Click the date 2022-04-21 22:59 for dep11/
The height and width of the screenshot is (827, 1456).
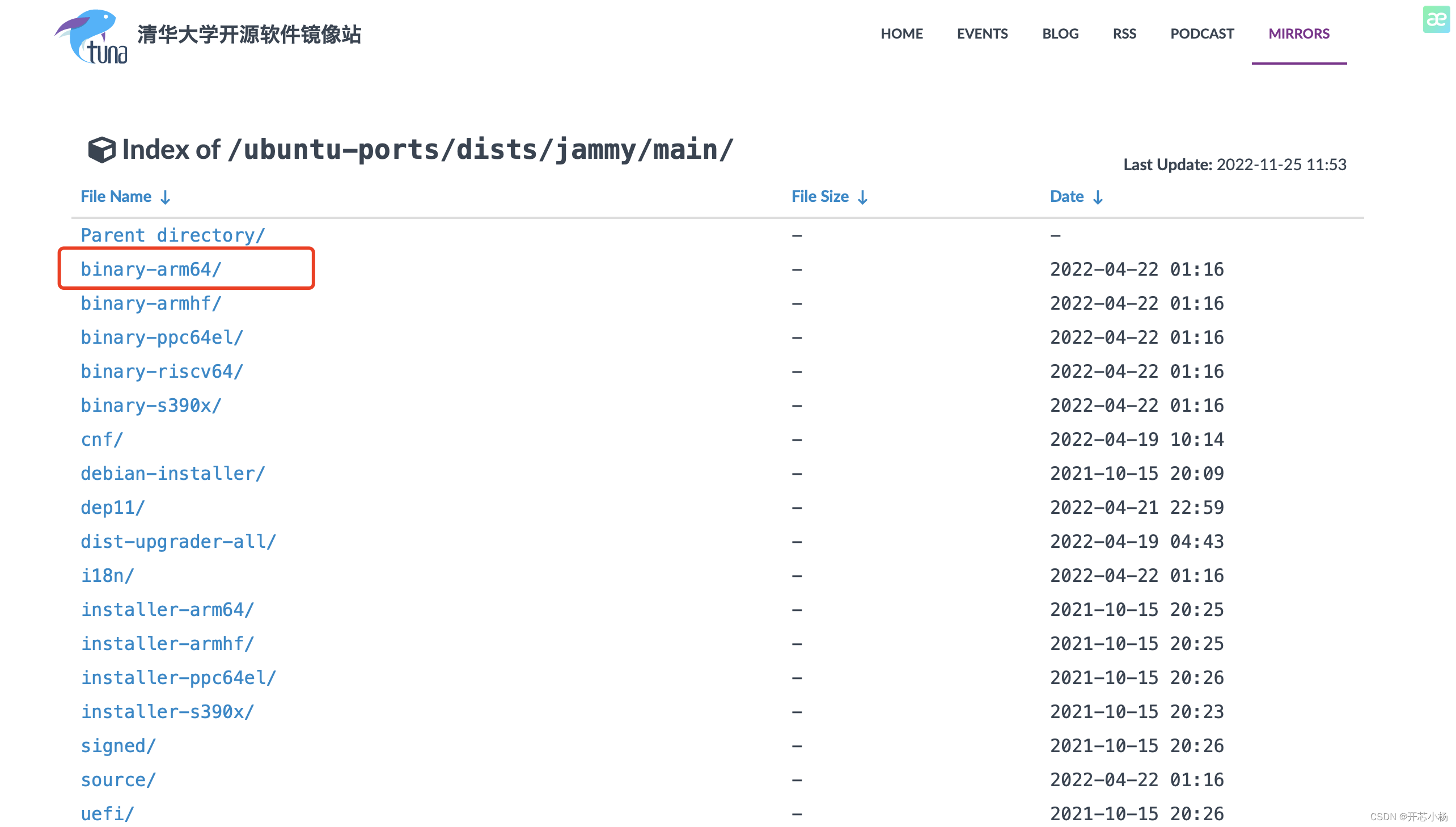coord(1137,508)
